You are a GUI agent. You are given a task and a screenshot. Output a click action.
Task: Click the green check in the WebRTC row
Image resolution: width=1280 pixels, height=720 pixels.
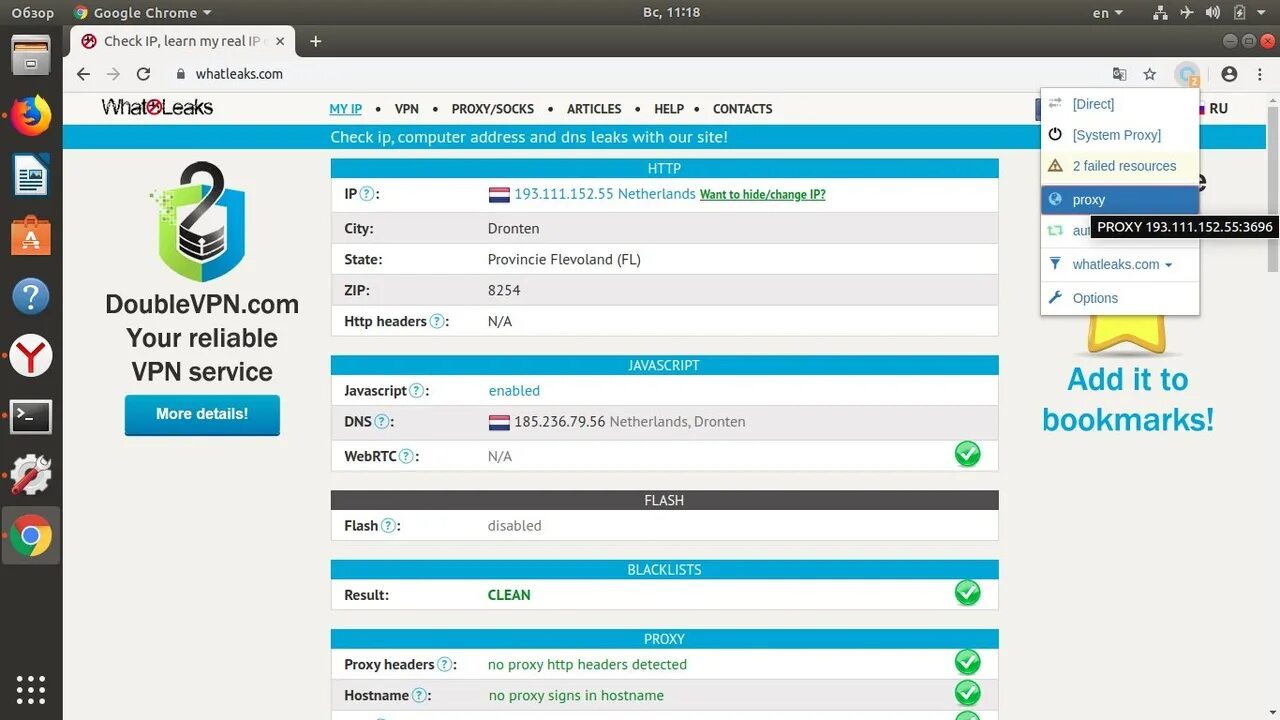[x=967, y=455]
